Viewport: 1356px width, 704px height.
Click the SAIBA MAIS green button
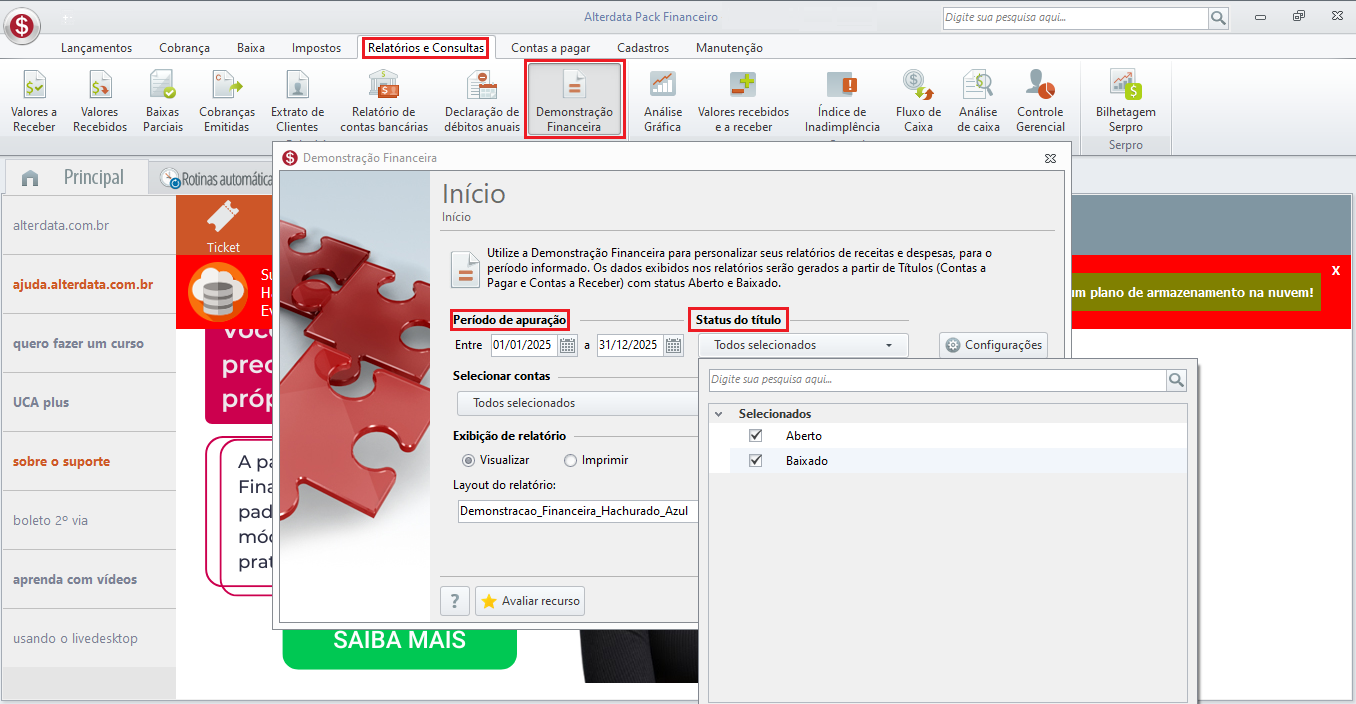pyautogui.click(x=399, y=640)
